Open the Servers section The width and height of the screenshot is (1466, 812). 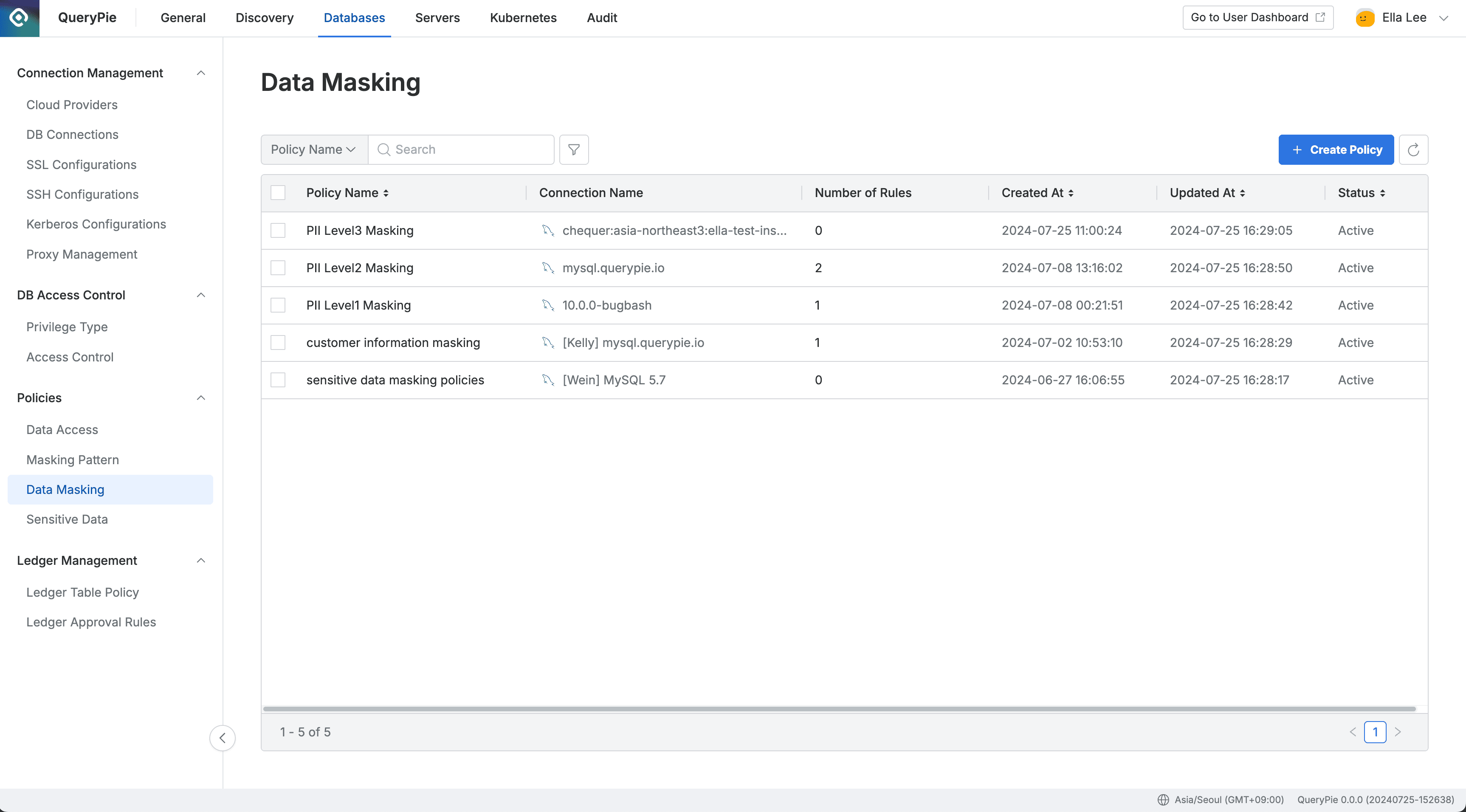coord(437,18)
